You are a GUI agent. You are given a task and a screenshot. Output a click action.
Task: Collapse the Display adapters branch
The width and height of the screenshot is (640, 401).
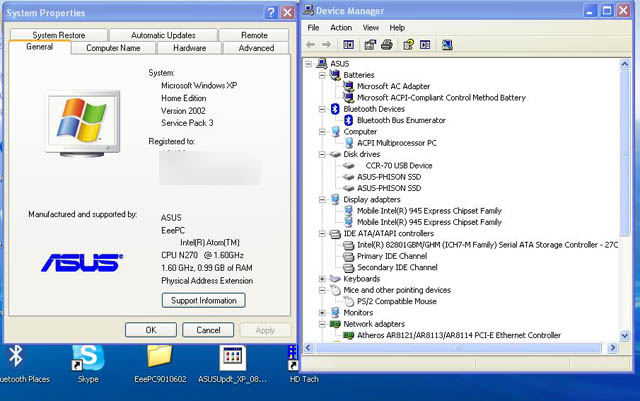click(322, 200)
